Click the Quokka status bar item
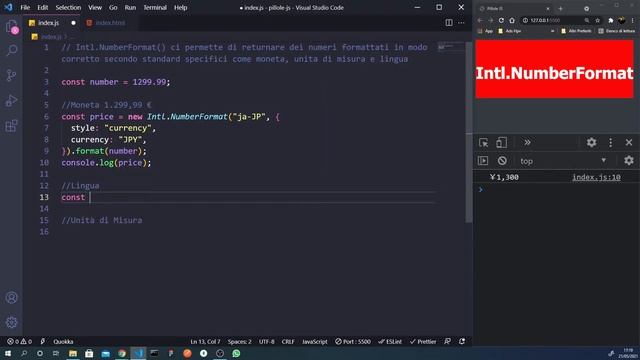 click(x=63, y=342)
